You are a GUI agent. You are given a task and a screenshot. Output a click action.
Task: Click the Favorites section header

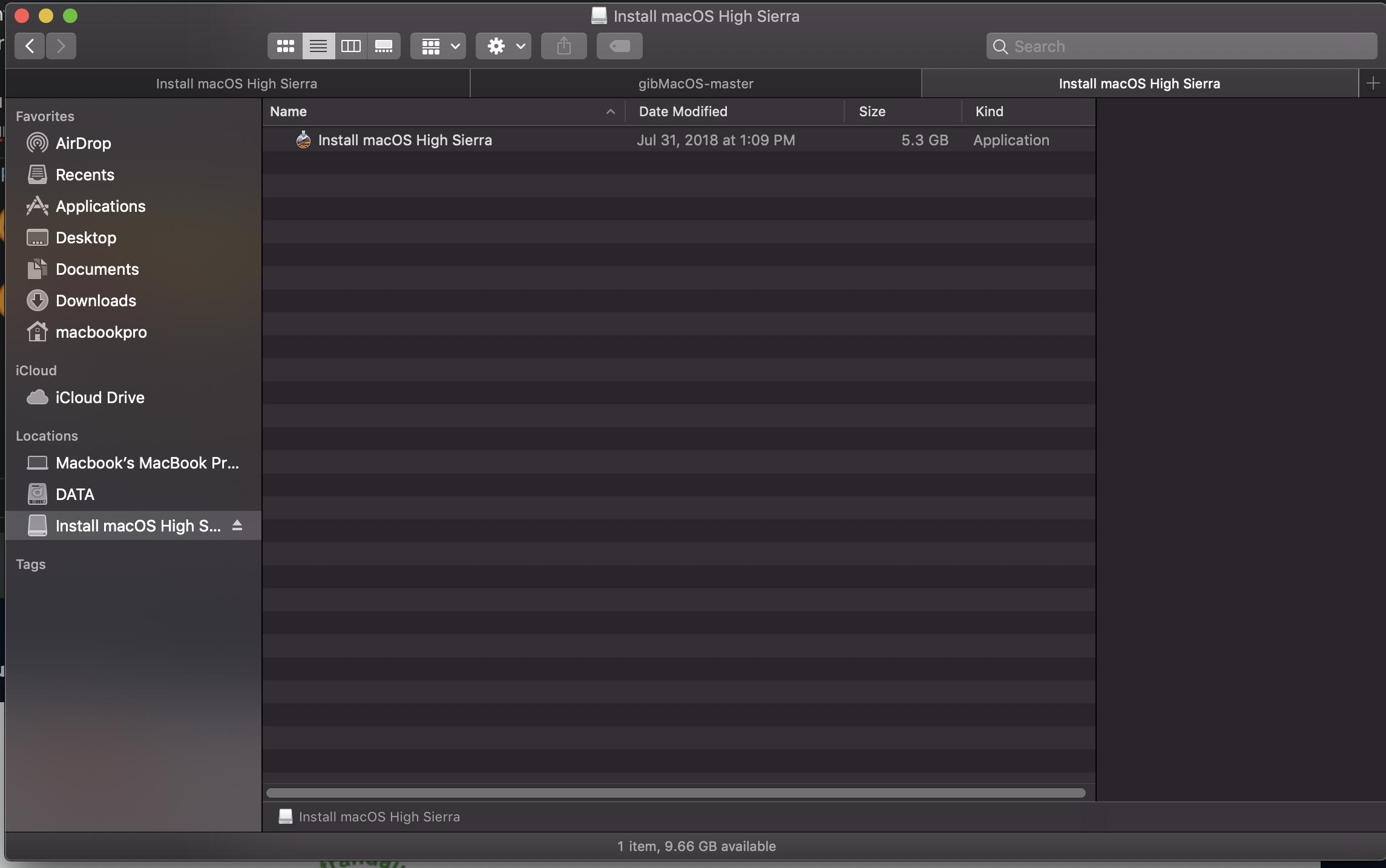coord(45,116)
